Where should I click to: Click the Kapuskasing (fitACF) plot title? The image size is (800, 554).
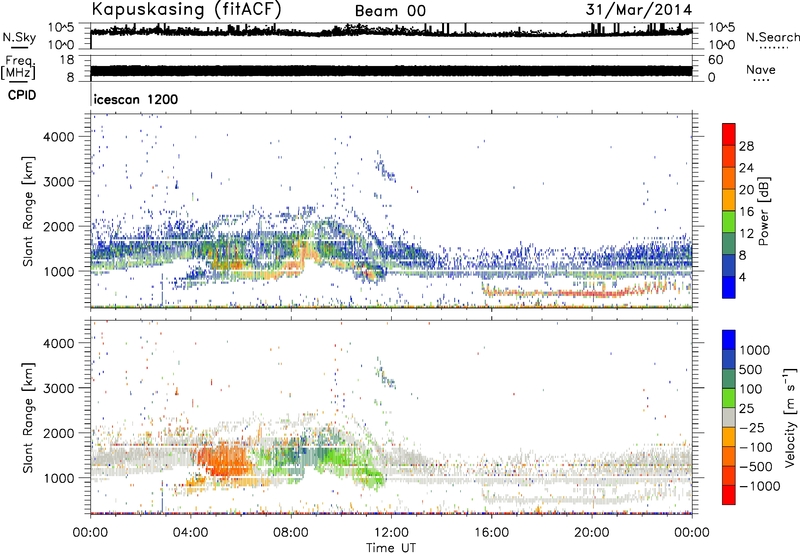click(186, 10)
